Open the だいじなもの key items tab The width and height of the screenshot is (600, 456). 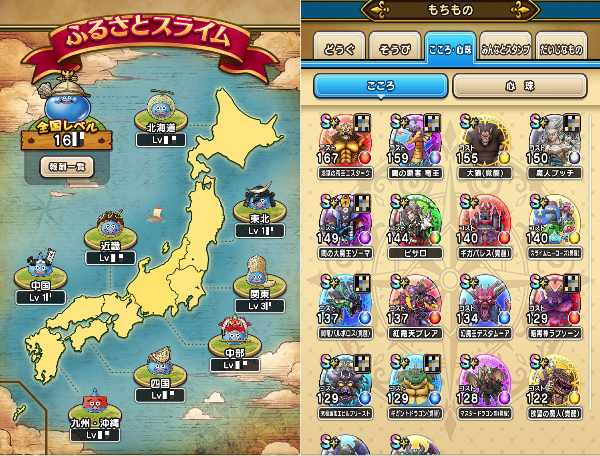(x=561, y=48)
